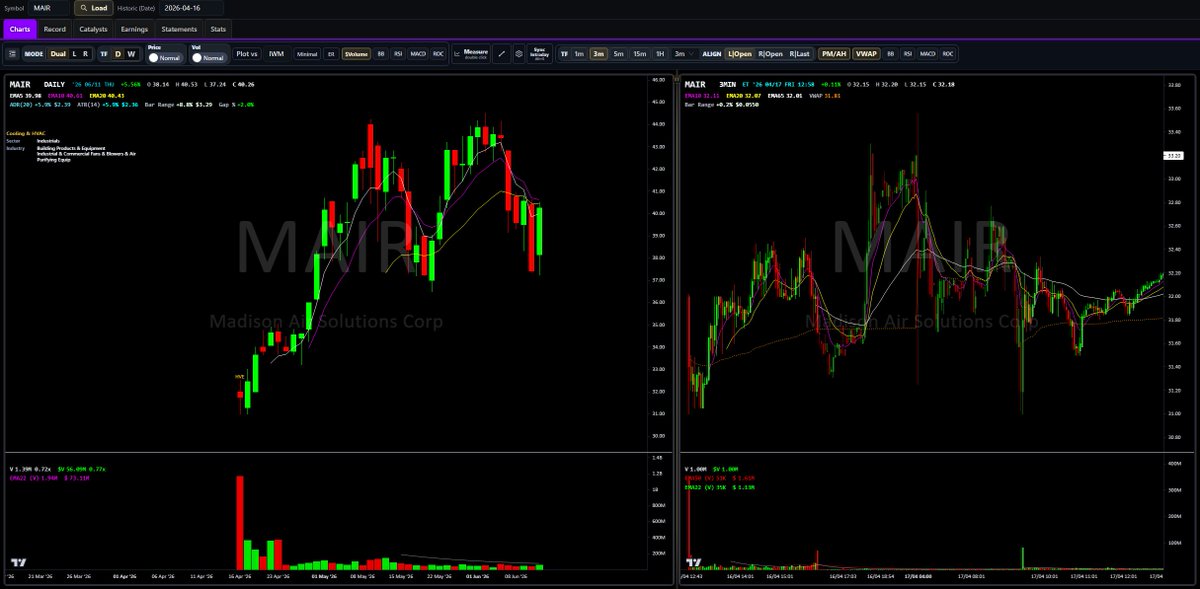
Task: Open the Charts tab
Action: coord(20,29)
